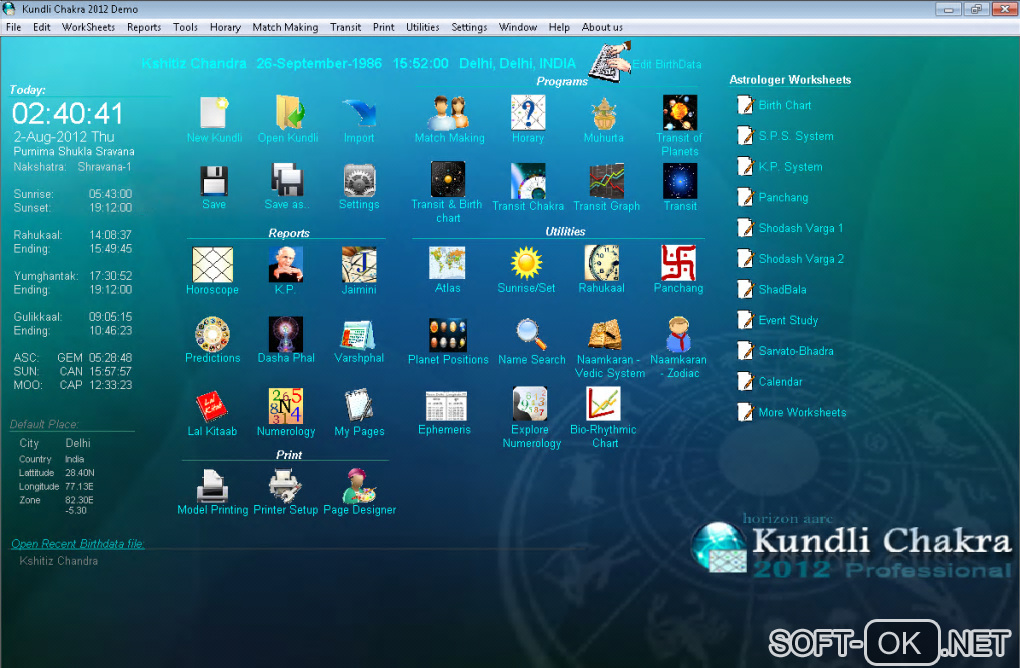Open the File menu
Viewport: 1020px width, 668px height.
click(14, 27)
